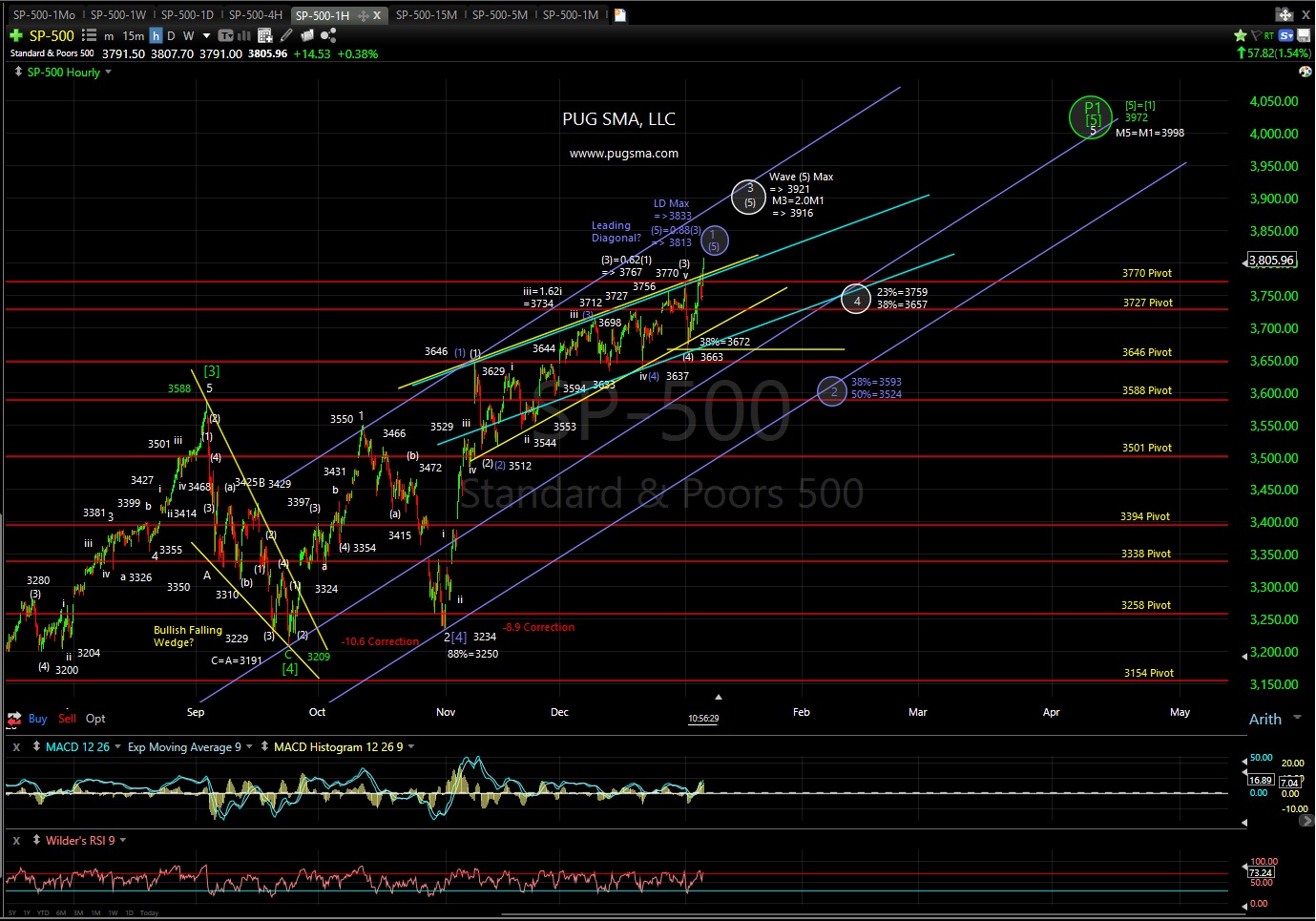Select the pencil drawing tools icon

pyautogui.click(x=286, y=35)
